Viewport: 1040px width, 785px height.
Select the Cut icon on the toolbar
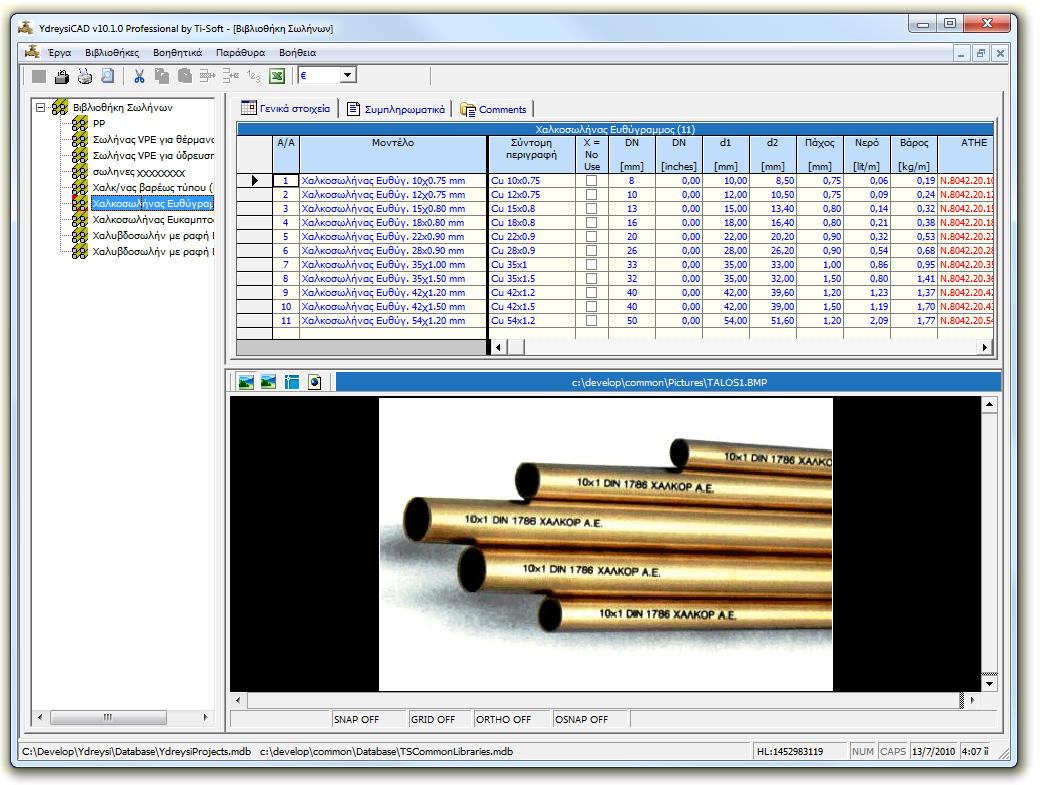138,75
